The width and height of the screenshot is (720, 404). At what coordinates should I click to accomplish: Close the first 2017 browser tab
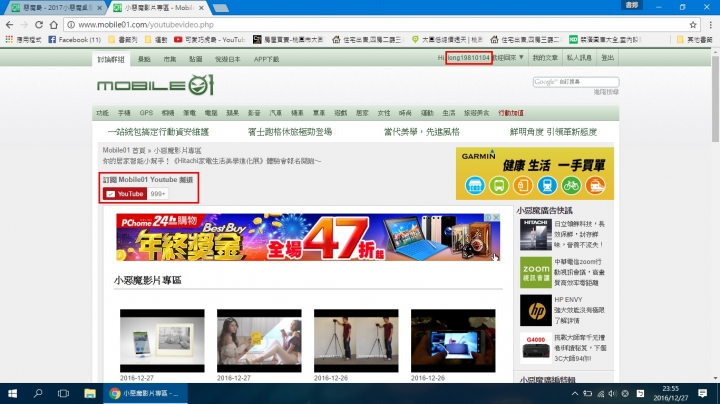(99, 8)
